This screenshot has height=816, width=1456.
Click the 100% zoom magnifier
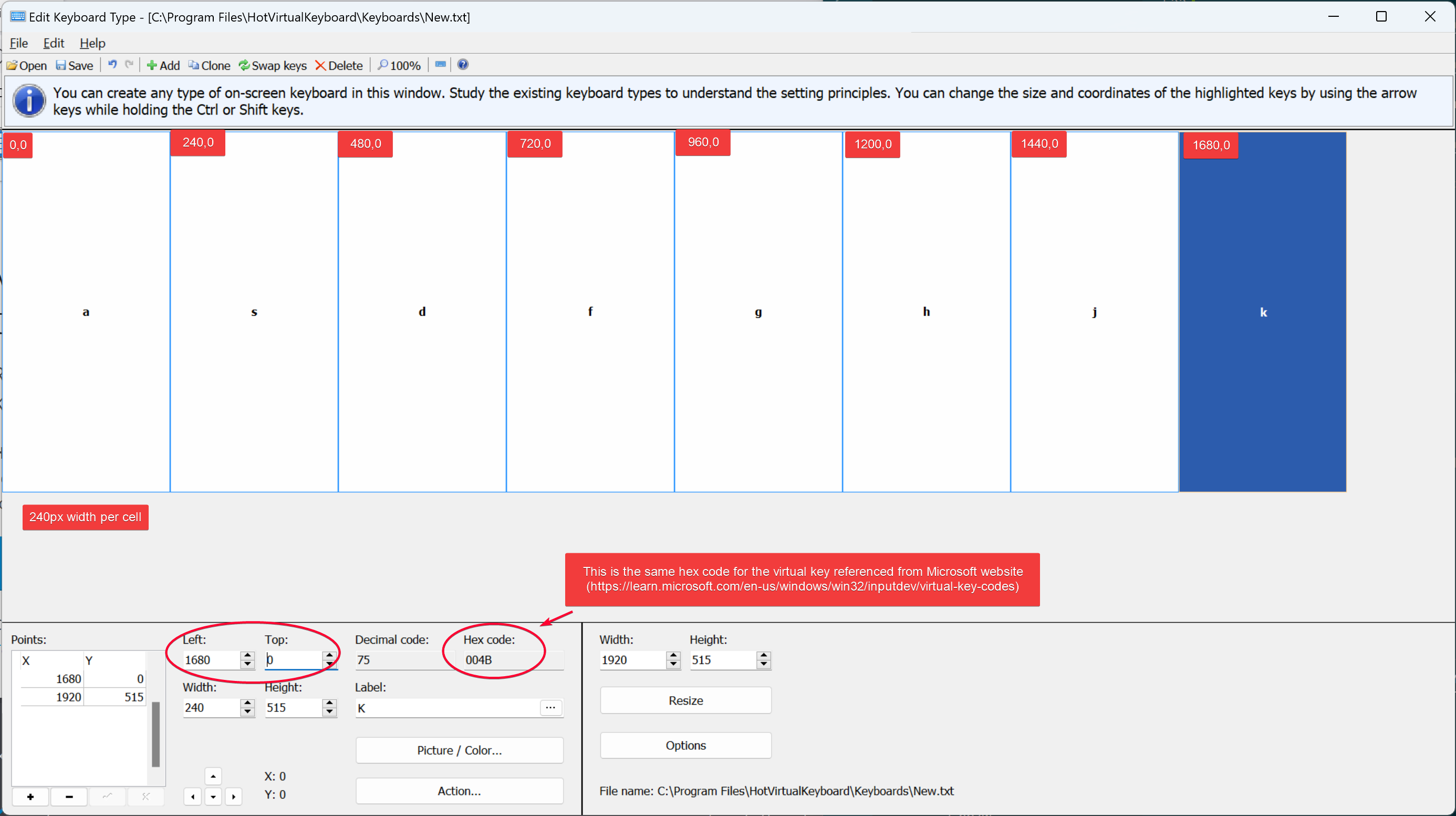coord(399,66)
